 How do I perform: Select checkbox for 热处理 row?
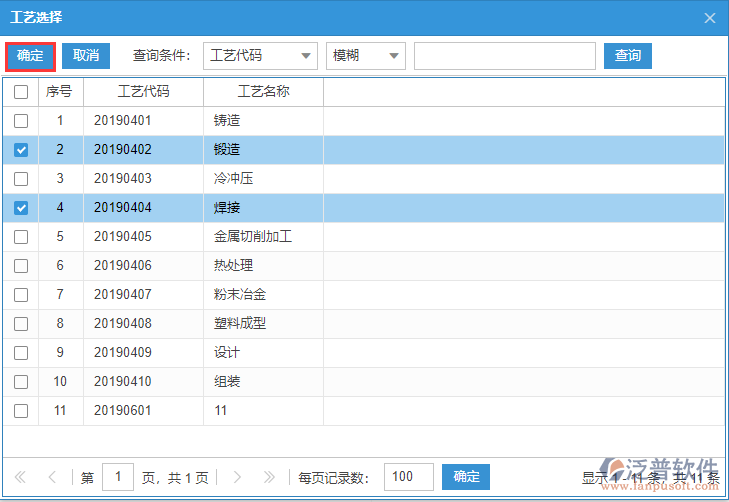(21, 266)
